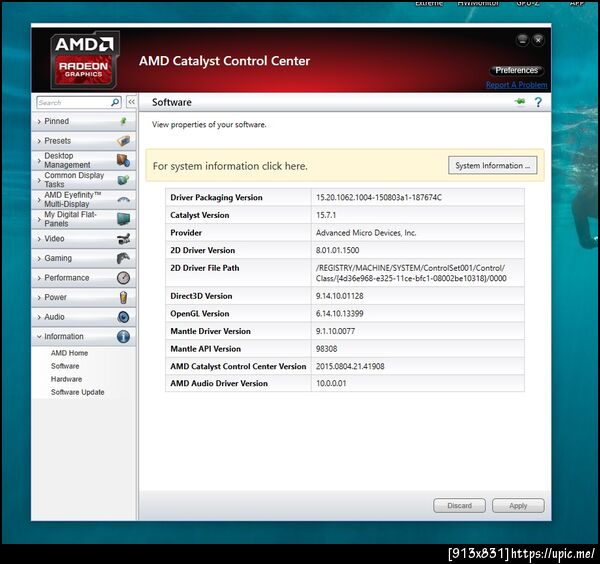
Task: Click the search magnifier icon
Action: click(x=115, y=102)
